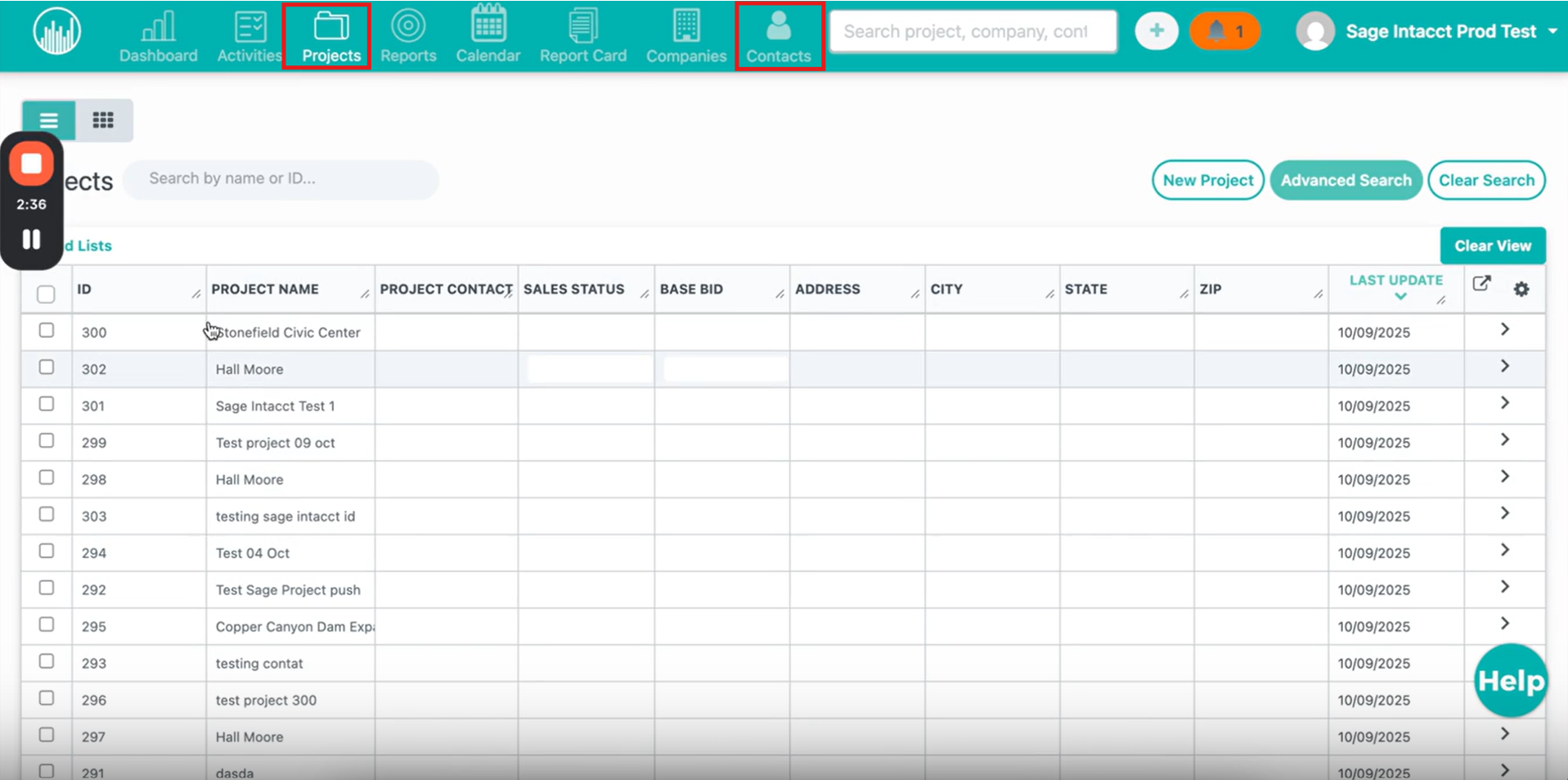Check the box for project 300
The height and width of the screenshot is (780, 1568).
pos(47,331)
